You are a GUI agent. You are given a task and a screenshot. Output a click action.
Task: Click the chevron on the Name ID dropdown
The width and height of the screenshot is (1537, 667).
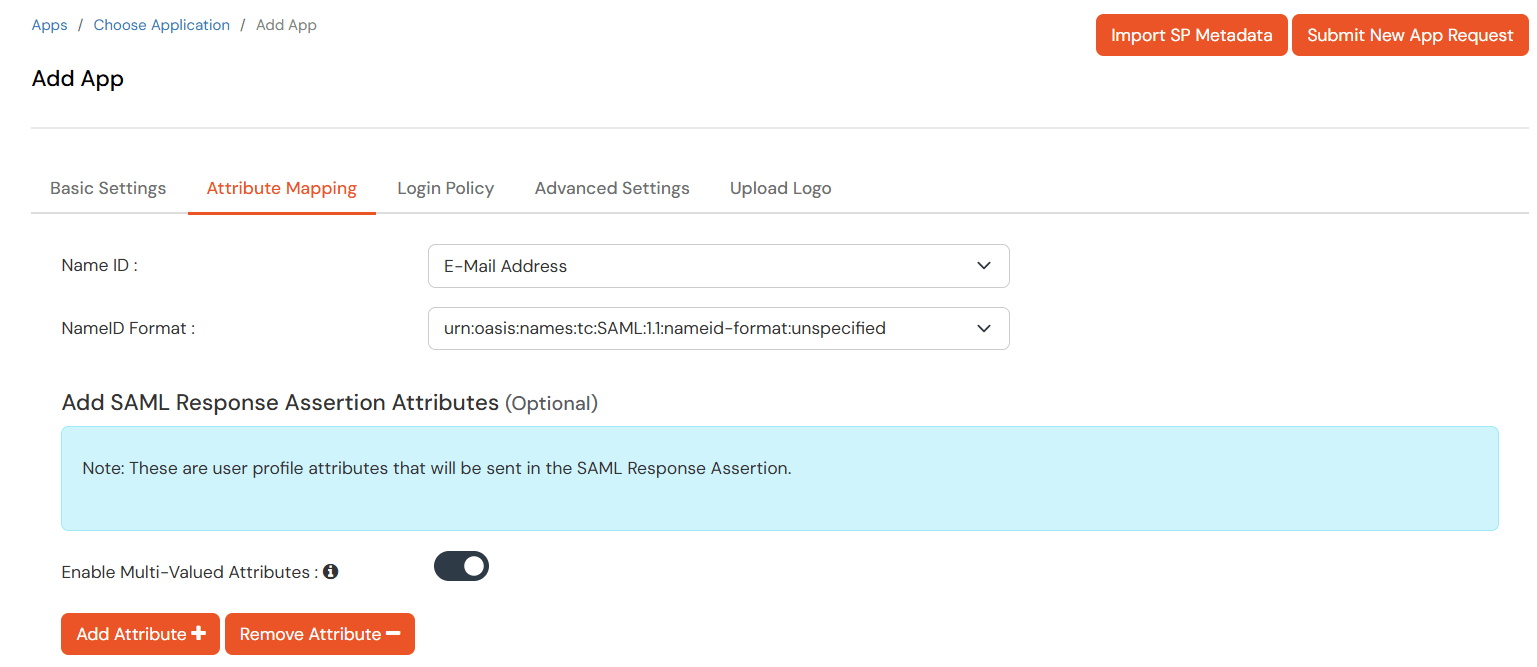pos(986,266)
